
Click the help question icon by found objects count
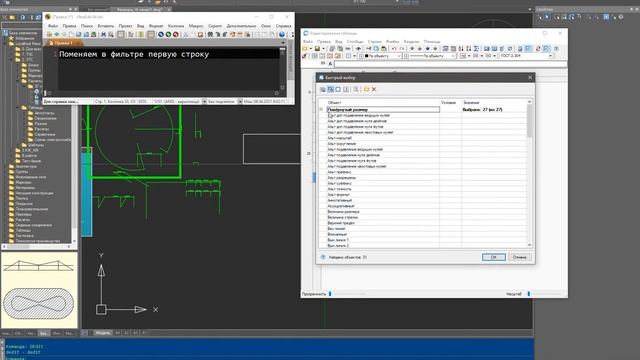point(323,257)
